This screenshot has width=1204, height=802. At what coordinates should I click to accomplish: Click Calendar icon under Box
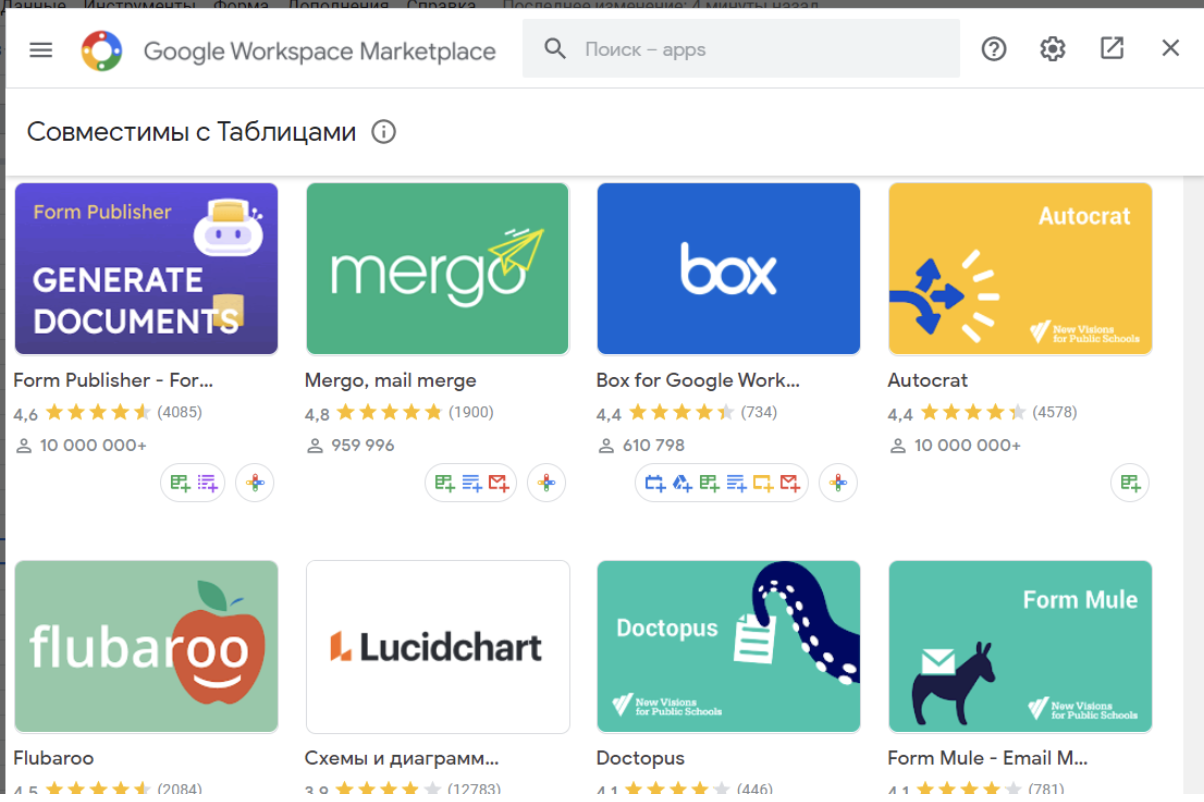click(655, 483)
